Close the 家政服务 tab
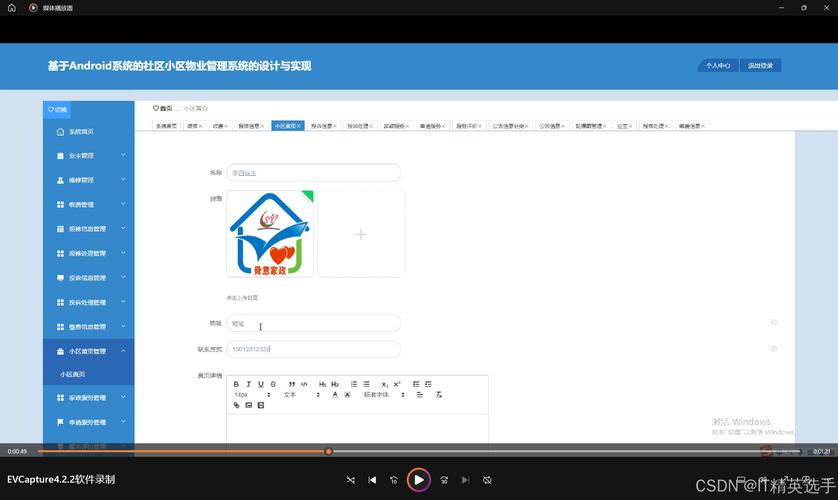The image size is (838, 500). pyautogui.click(x=407, y=126)
